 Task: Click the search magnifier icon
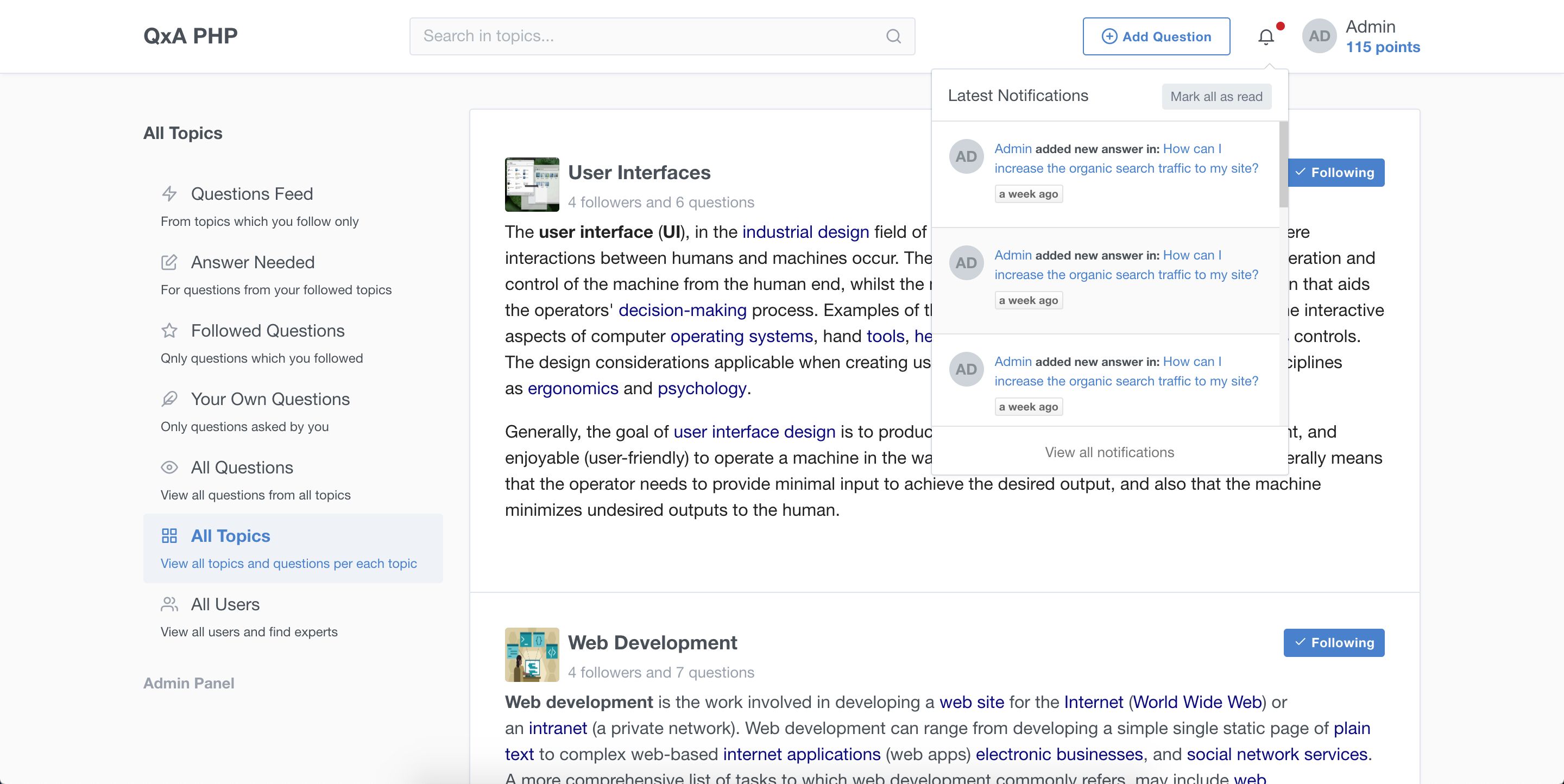893,36
